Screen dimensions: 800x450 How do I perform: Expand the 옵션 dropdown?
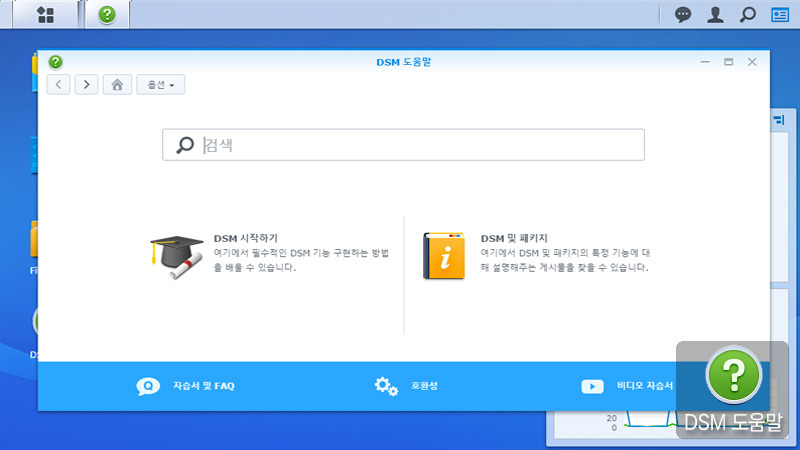point(161,85)
